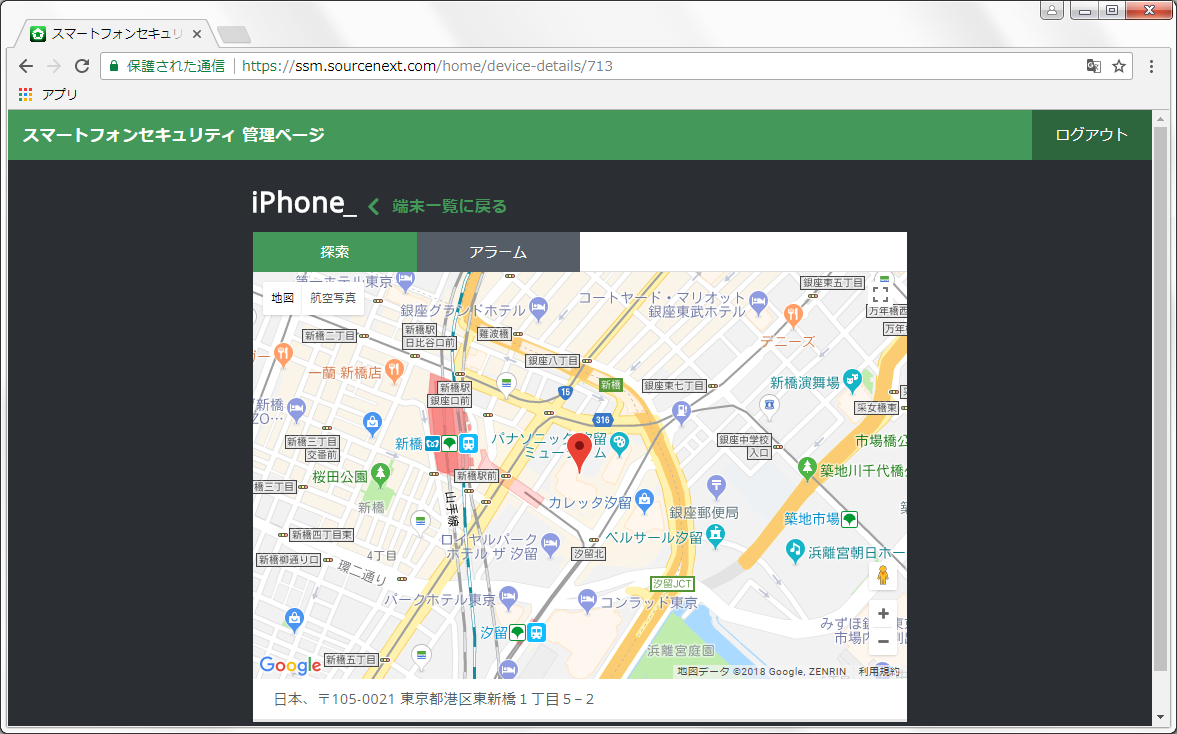Click the パナソニック汐留ミュージアム museum icon
The height and width of the screenshot is (734, 1177).
[619, 443]
